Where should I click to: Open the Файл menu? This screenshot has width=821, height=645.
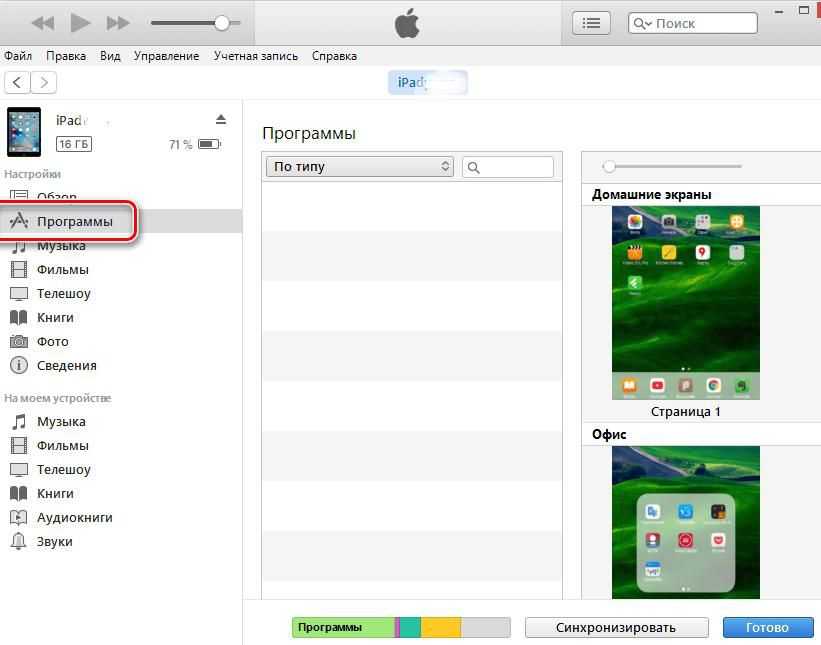(18, 56)
